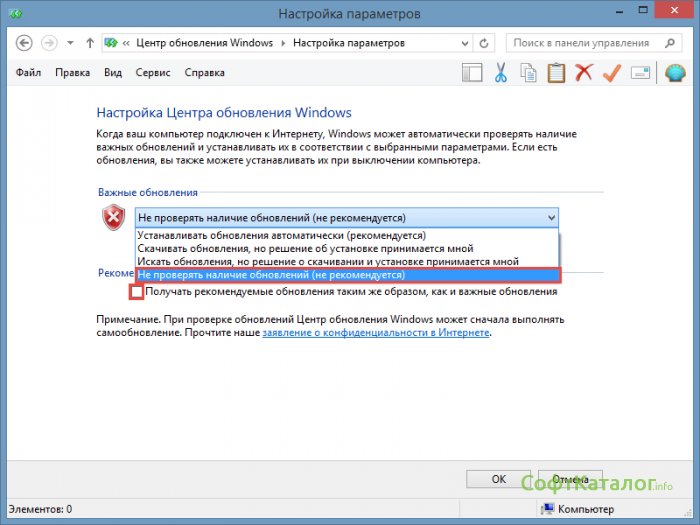This screenshot has height=525, width=700.
Task: Click the red X Delete icon
Action: (x=584, y=73)
